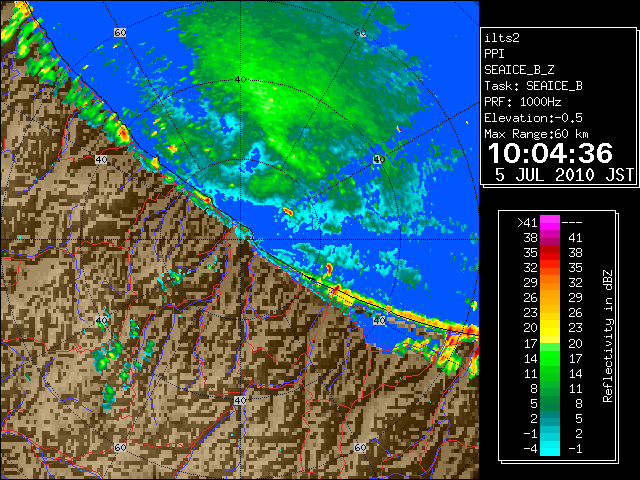Select the '-4' legend lower bound label

point(530,448)
